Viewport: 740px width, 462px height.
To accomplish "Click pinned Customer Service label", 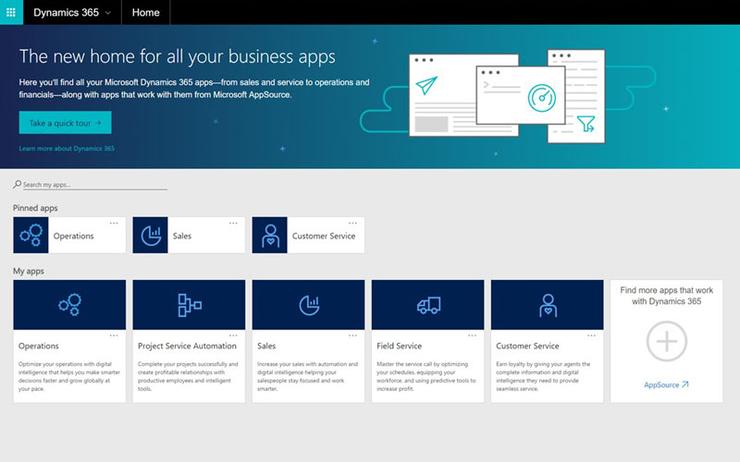I will (x=324, y=236).
